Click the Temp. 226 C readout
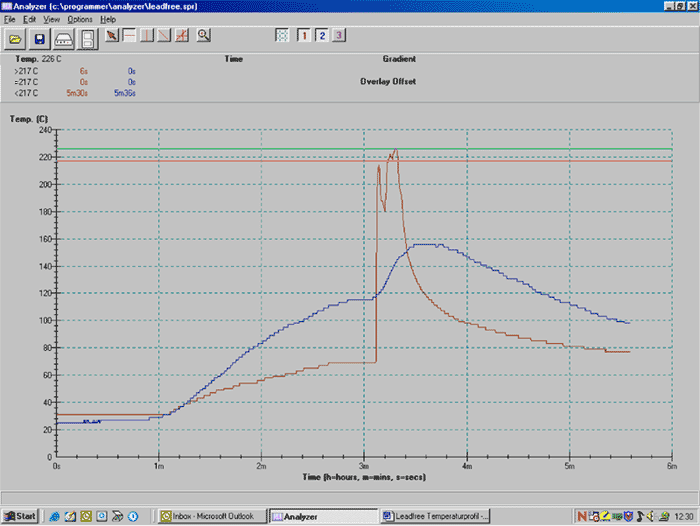Image resolution: width=700 pixels, height=526 pixels. pyautogui.click(x=38, y=59)
